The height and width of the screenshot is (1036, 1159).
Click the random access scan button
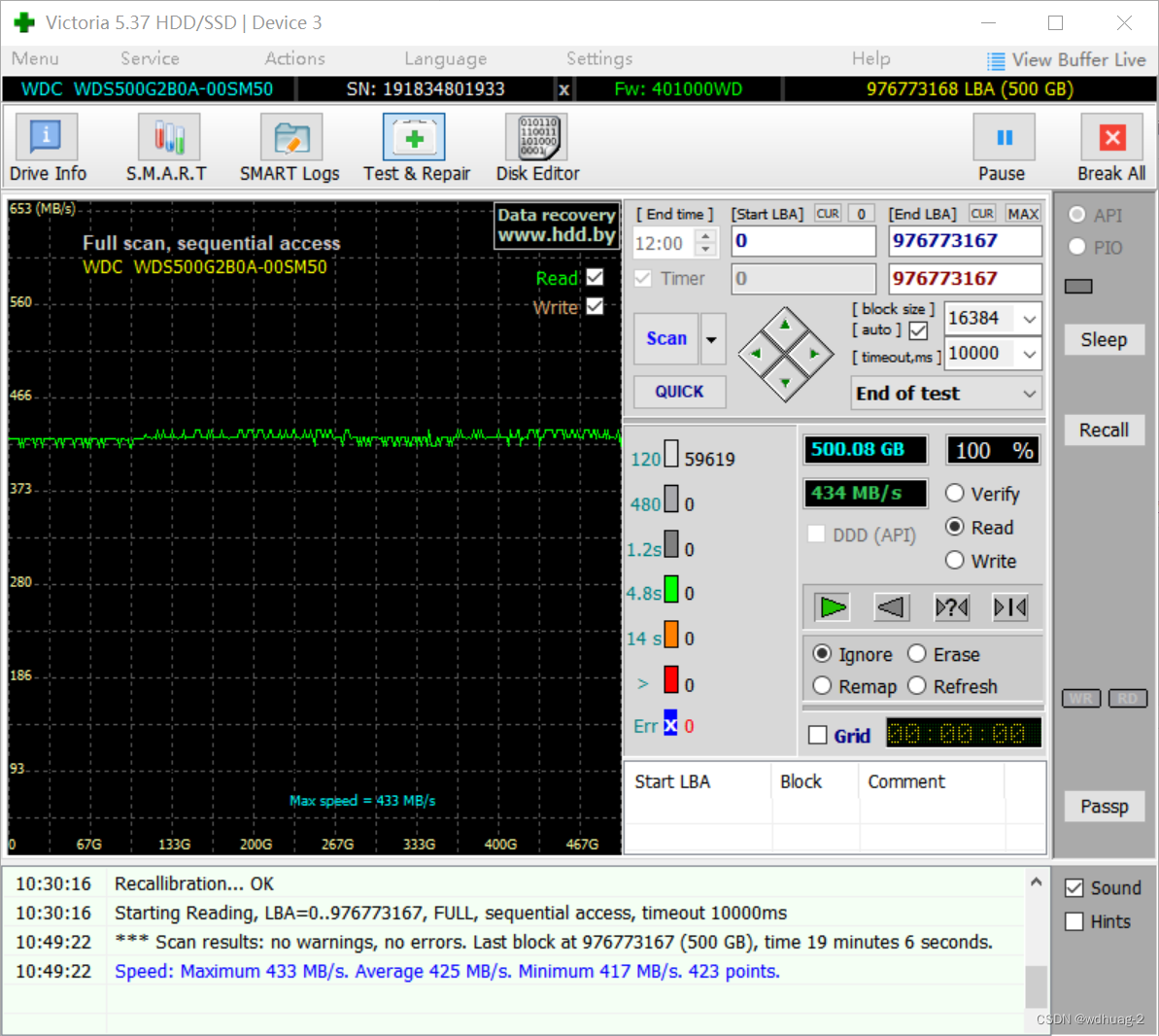click(x=951, y=607)
